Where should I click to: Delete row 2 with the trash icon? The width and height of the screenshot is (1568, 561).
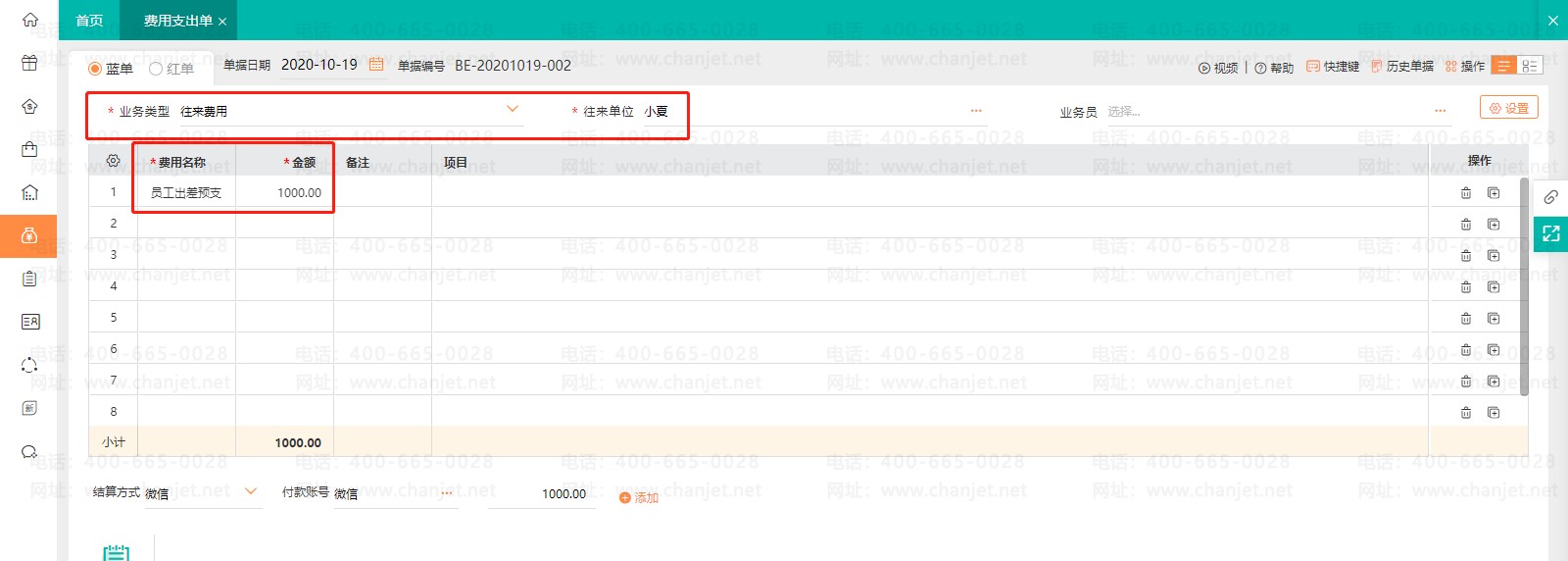[1466, 225]
